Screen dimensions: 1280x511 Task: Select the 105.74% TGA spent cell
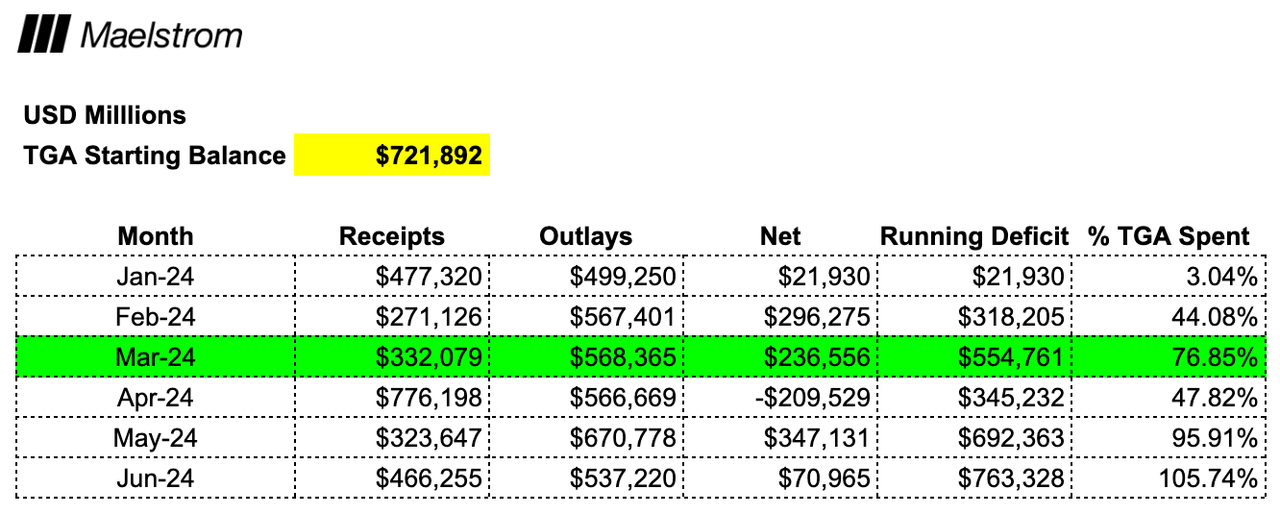coord(1168,478)
